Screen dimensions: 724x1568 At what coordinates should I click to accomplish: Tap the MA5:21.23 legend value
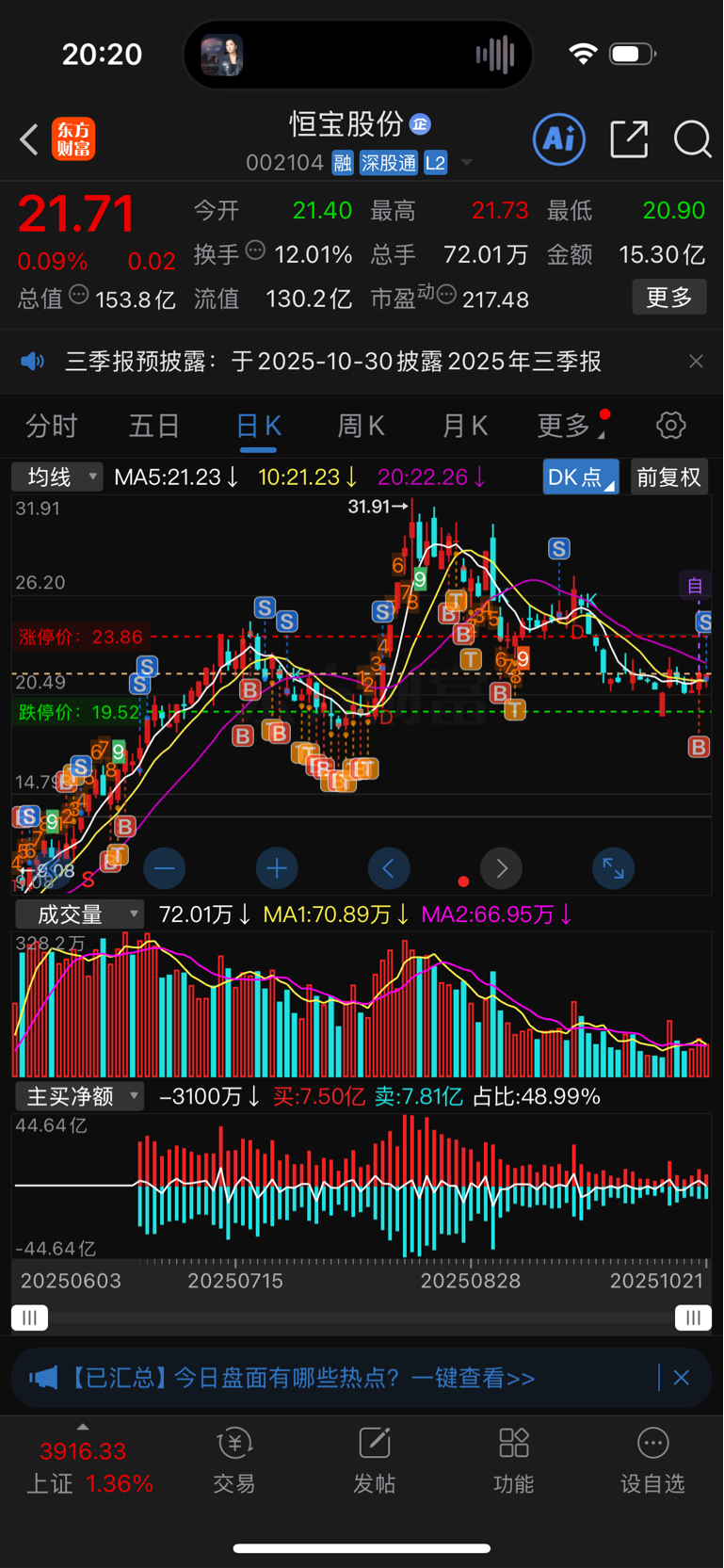[x=175, y=477]
